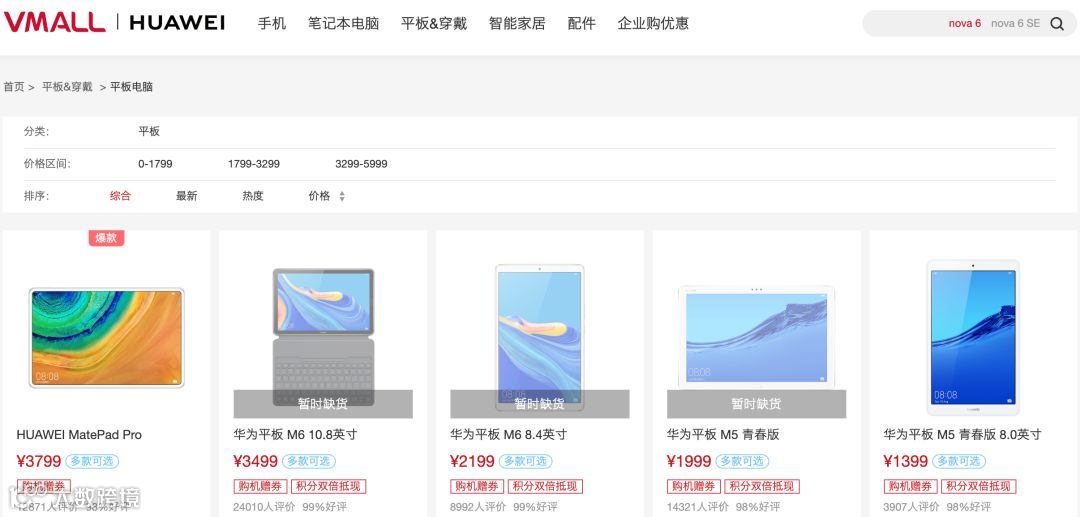The image size is (1080, 517).
Task: Sort products by 最新
Action: tap(187, 196)
